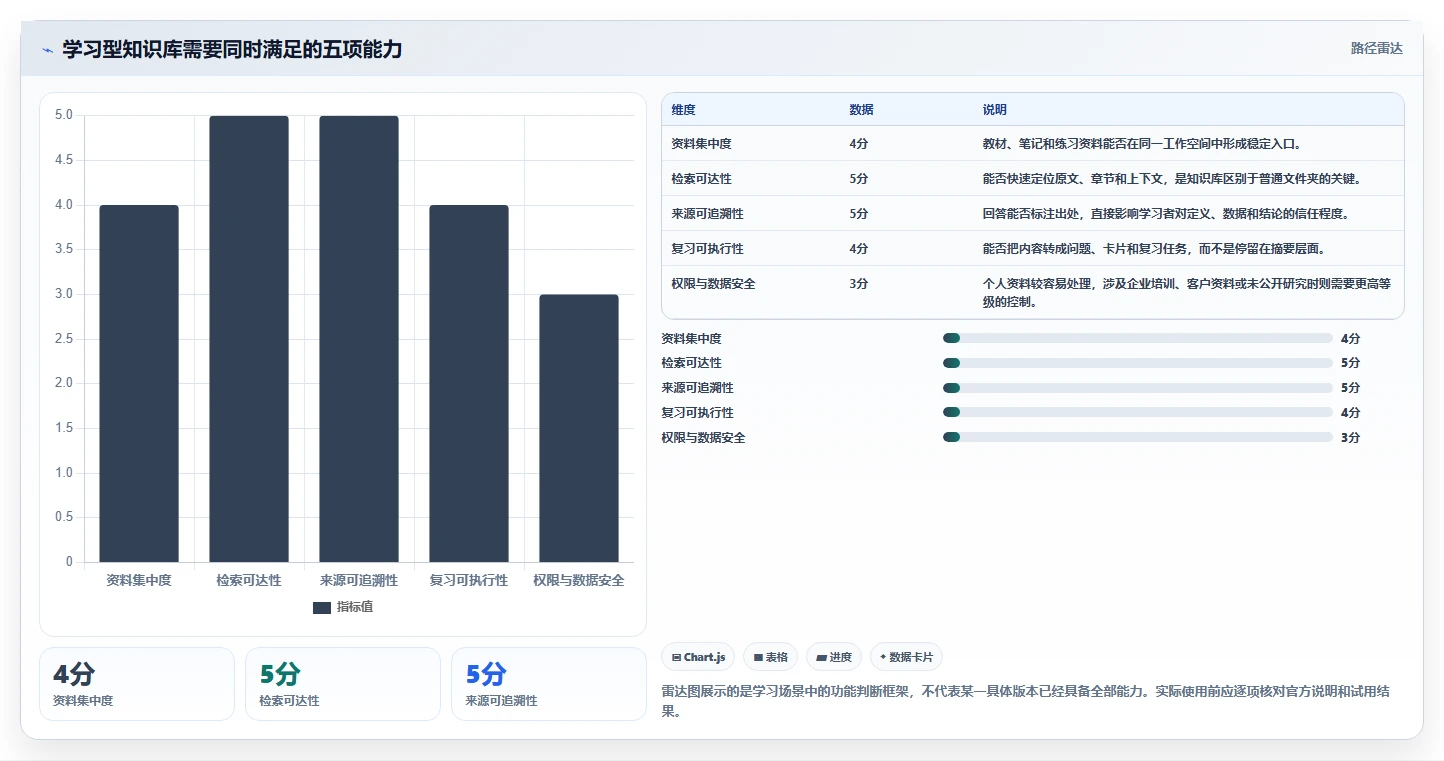Click the 复习可执行性 x-axis label
Viewport: 1444px width, 761px height.
coord(469,580)
